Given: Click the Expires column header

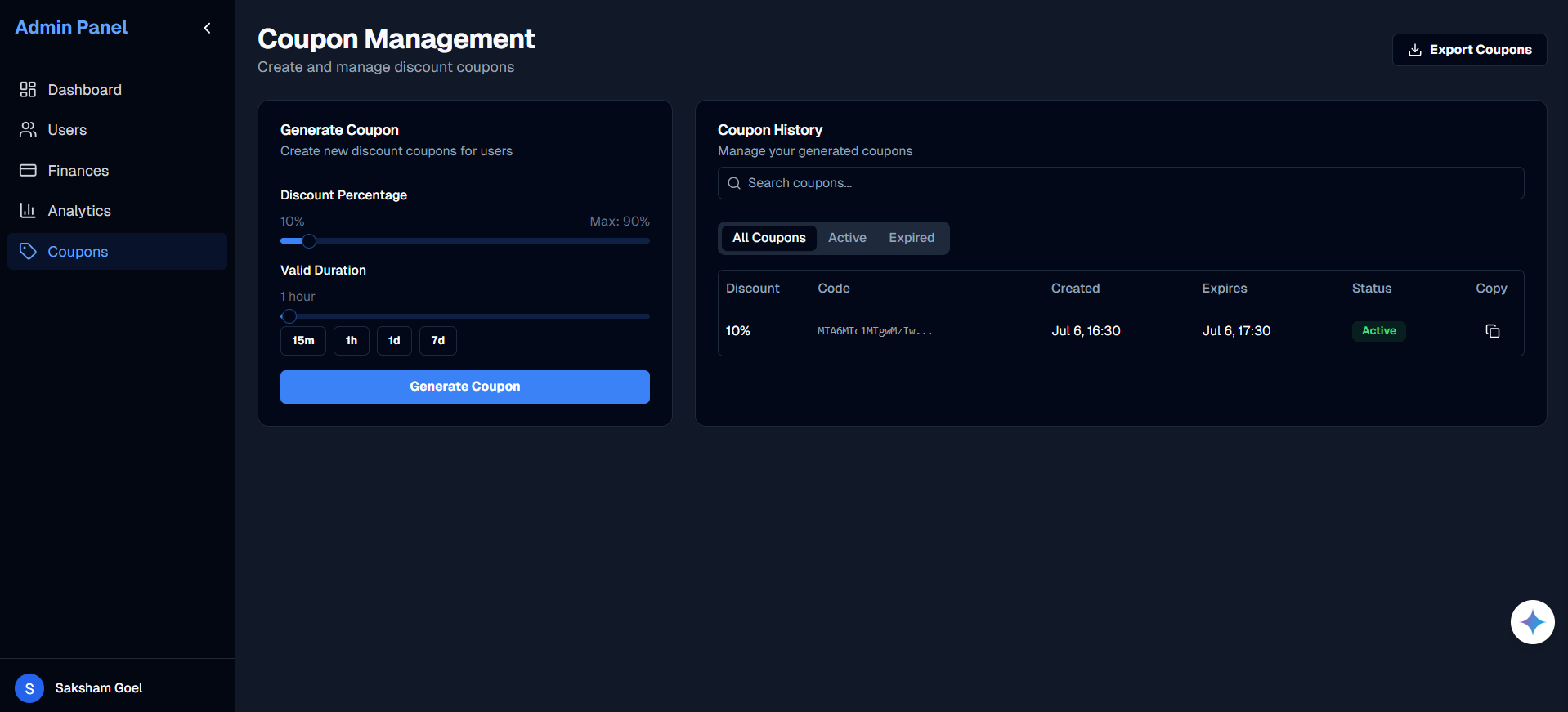Looking at the screenshot, I should [x=1224, y=289].
